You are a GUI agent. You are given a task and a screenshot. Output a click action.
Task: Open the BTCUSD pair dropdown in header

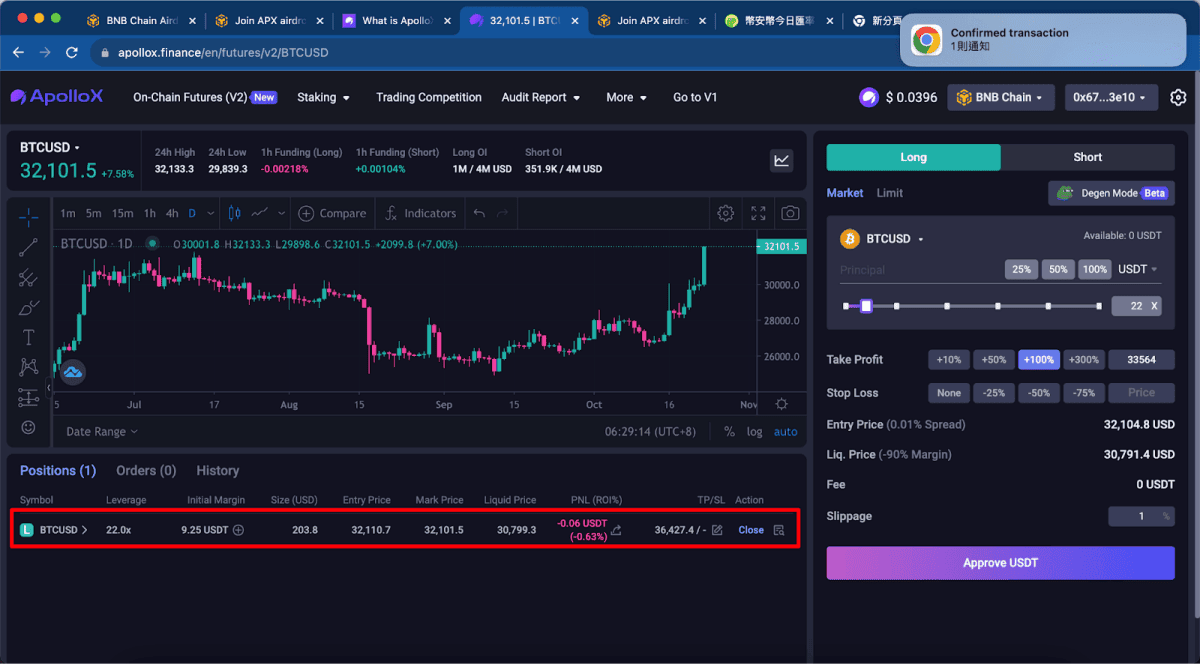pyautogui.click(x=50, y=147)
